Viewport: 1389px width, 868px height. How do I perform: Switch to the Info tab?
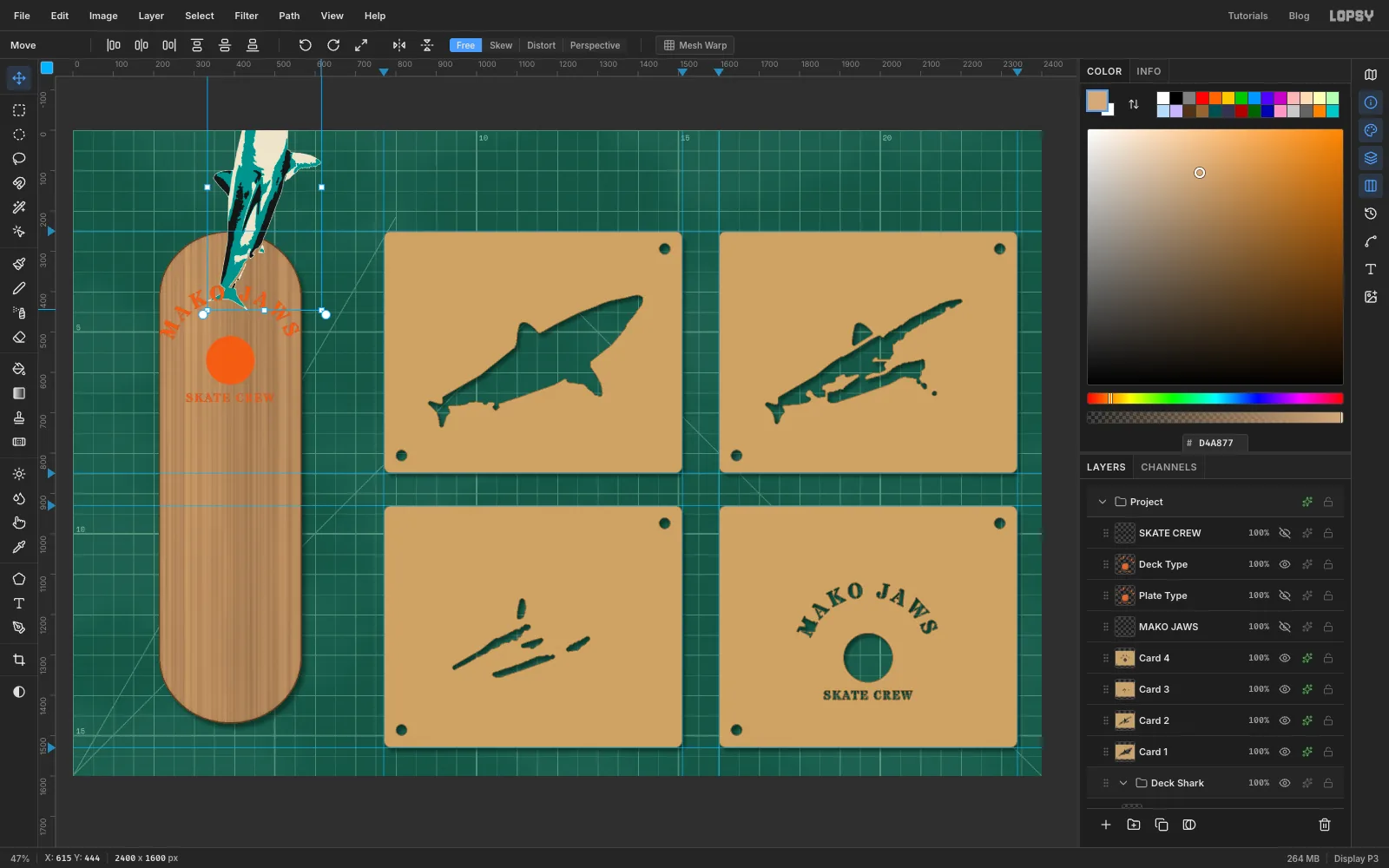(x=1149, y=71)
